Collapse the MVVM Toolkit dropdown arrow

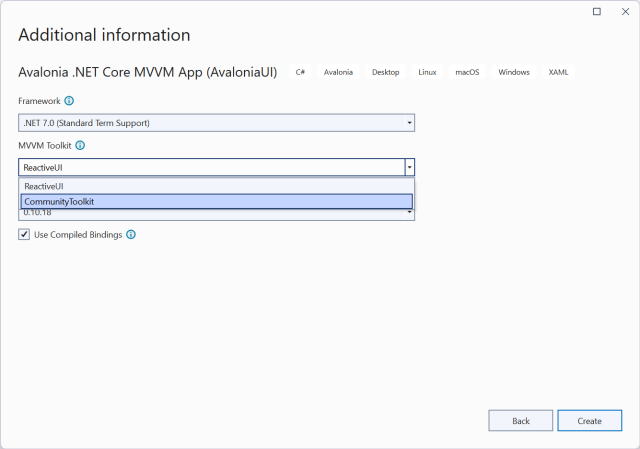[x=409, y=167]
